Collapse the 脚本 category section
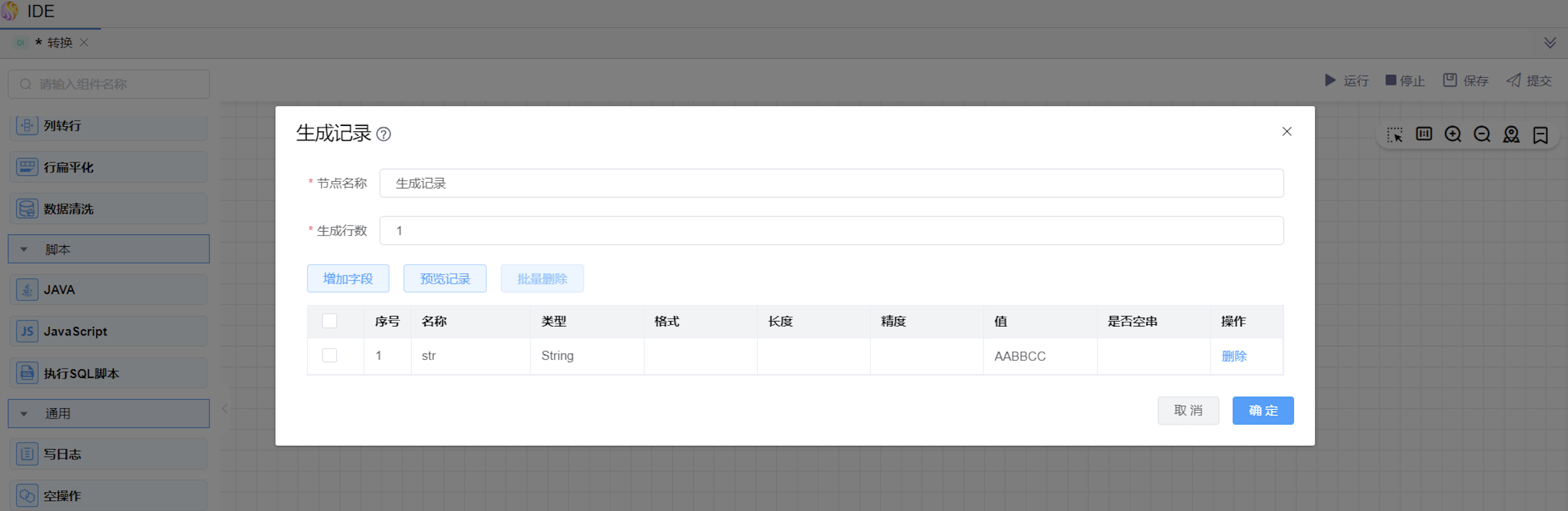 pos(24,250)
